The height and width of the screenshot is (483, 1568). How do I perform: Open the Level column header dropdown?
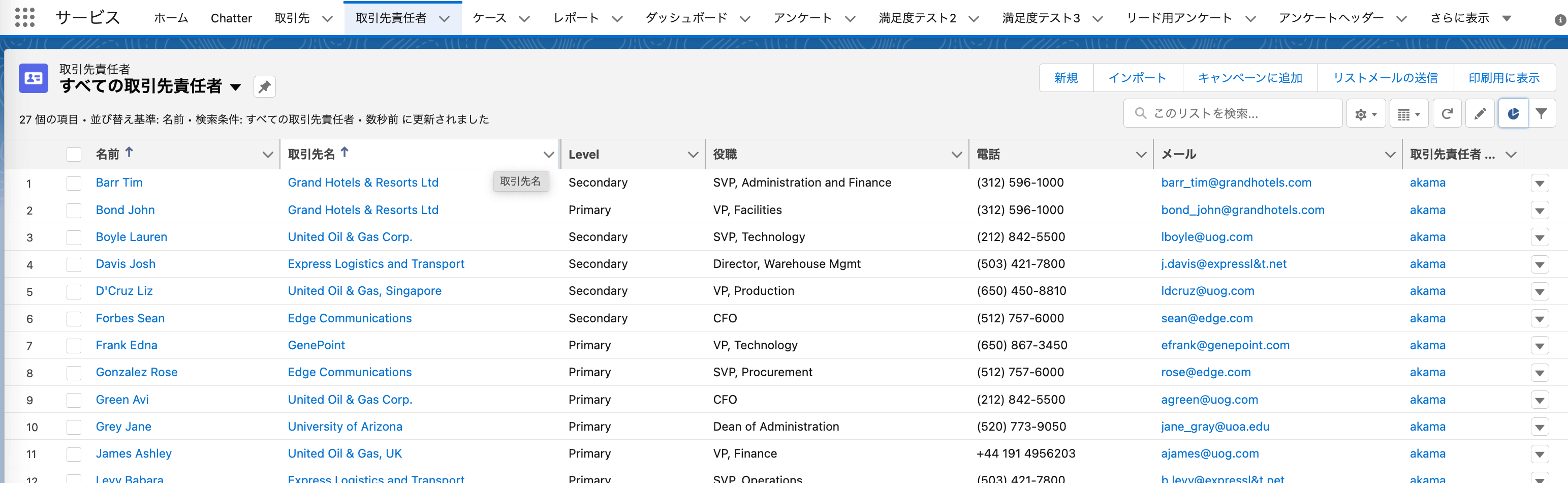point(693,154)
